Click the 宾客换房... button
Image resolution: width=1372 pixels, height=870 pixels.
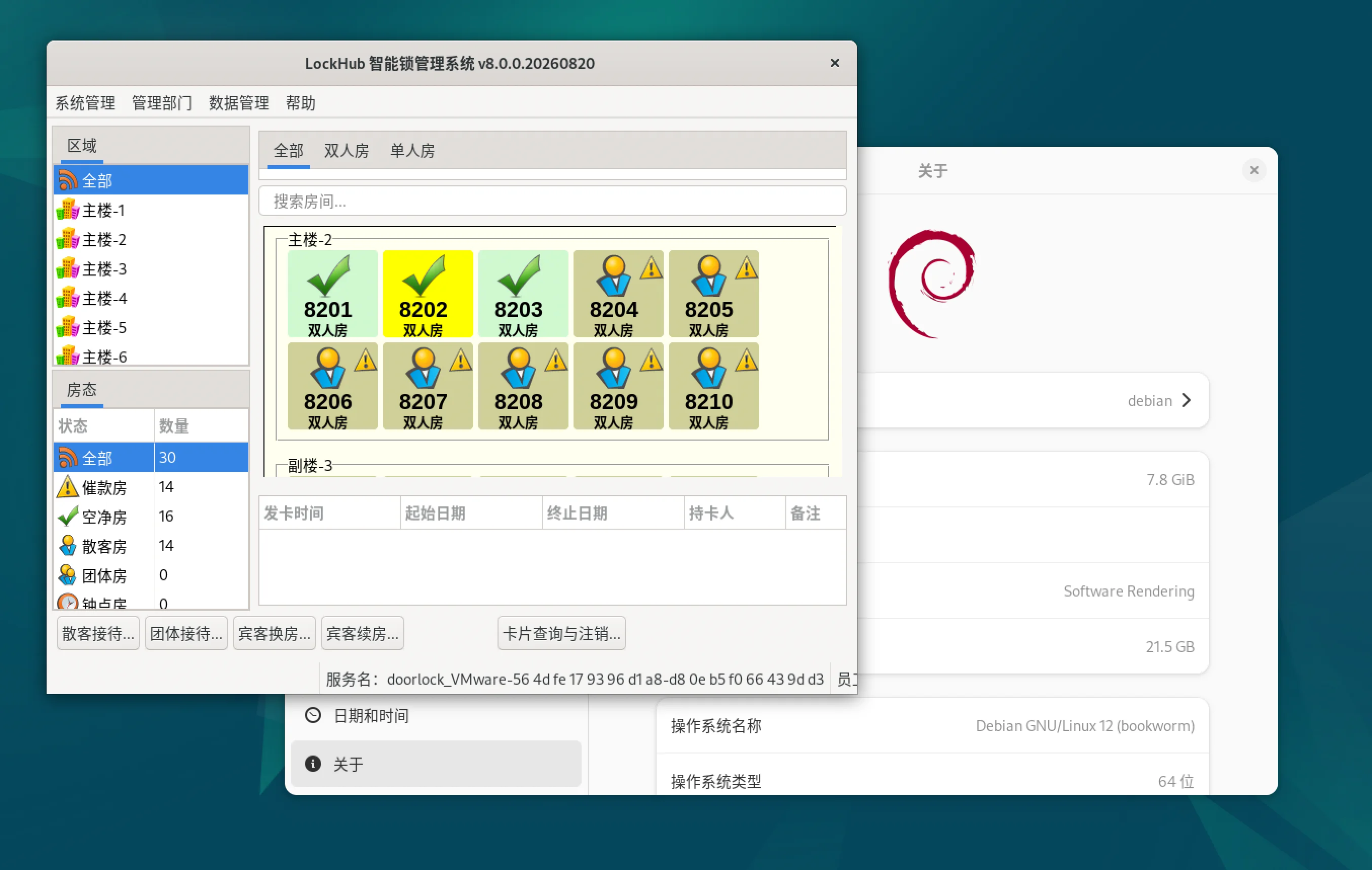point(275,633)
